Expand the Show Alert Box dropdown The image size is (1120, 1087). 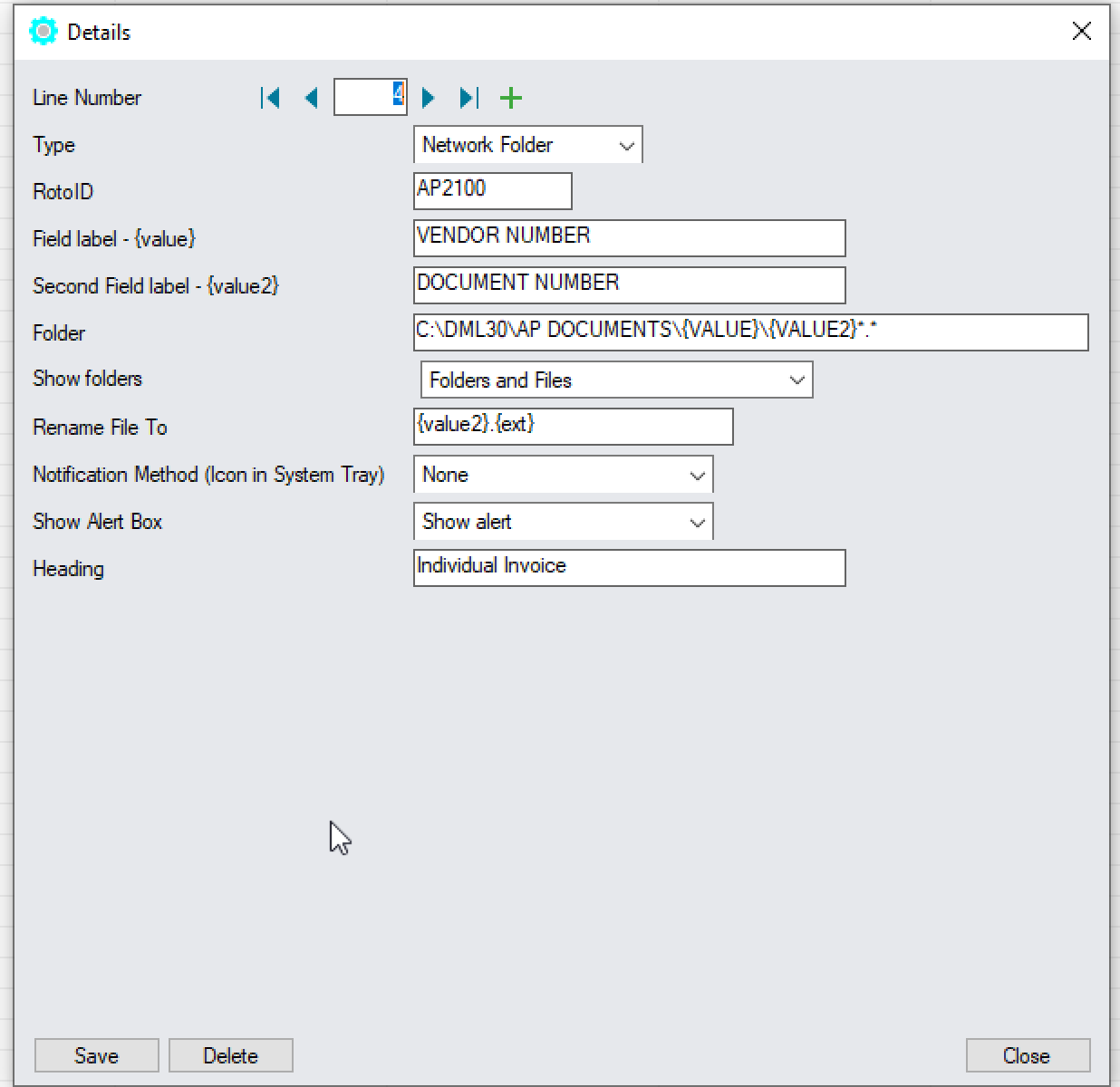(x=563, y=522)
